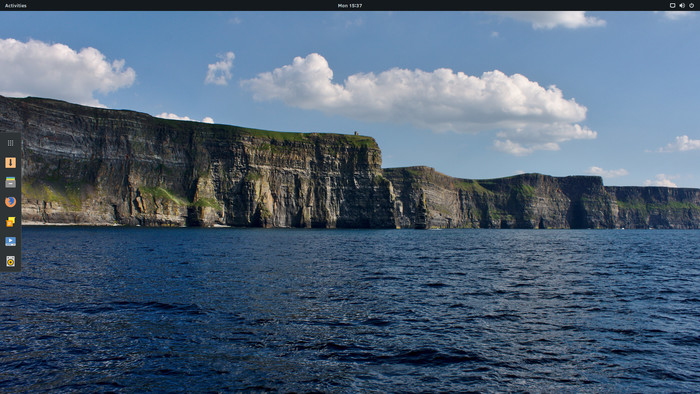Open the power menu icon at top-right
700x394 pixels.
(692, 5)
